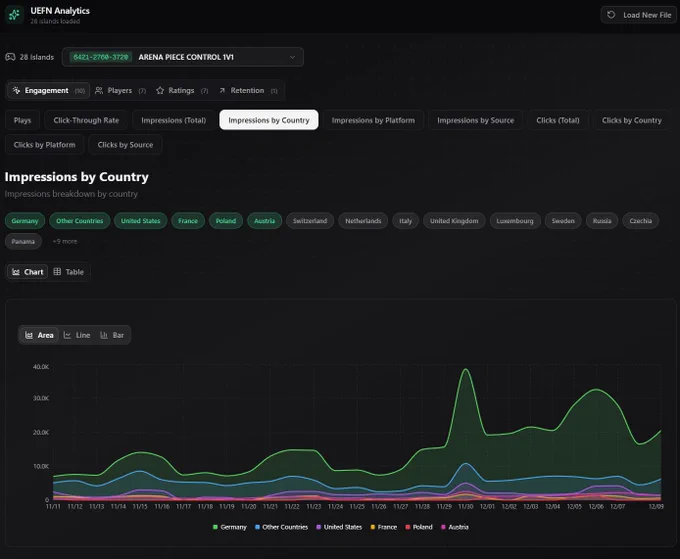Enable the Czechia filter chip
680x559 pixels.
pyautogui.click(x=641, y=221)
